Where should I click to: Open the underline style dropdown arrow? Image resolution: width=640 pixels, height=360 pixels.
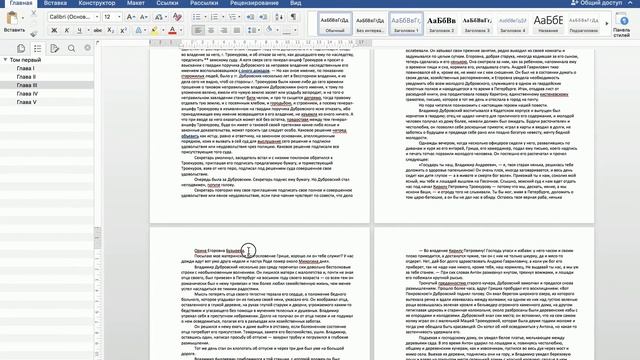click(88, 30)
